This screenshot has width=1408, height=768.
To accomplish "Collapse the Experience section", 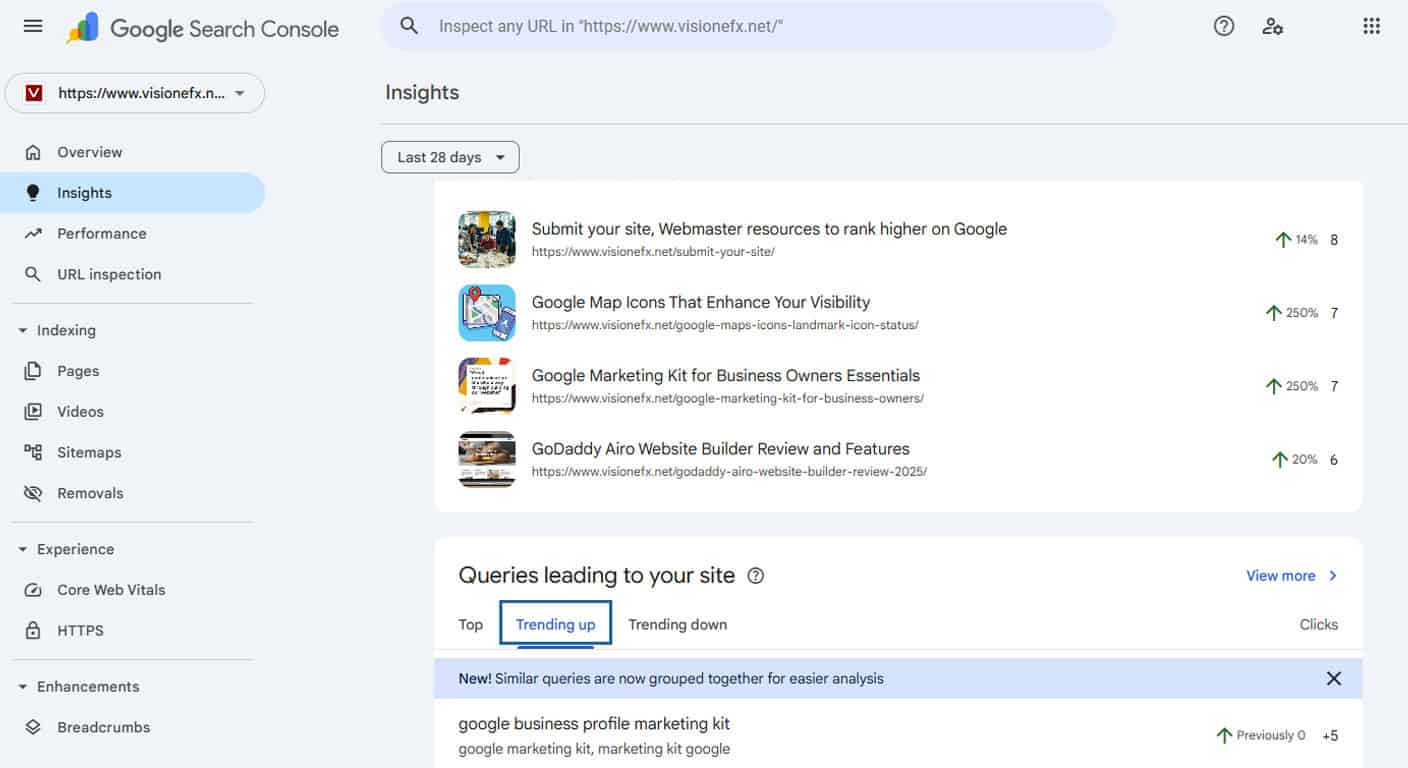I will pos(22,549).
